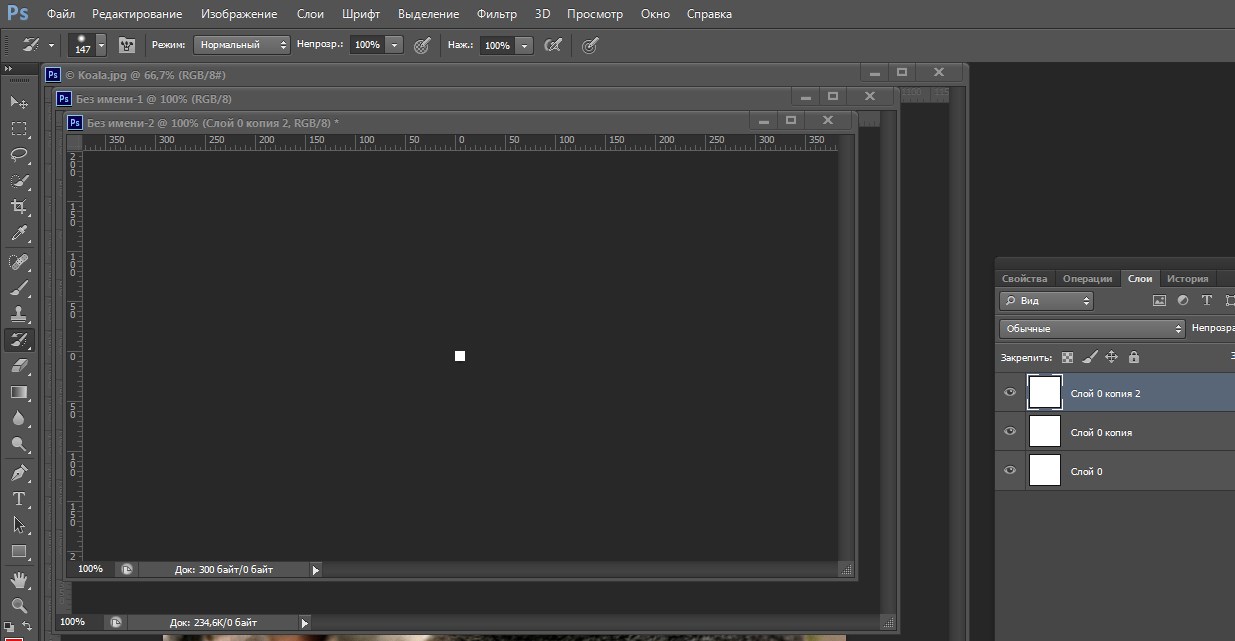Screen dimensions: 1235x641
Task: Toggle lock transparent pixels checkerboard icon
Action: pyautogui.click(x=1067, y=357)
